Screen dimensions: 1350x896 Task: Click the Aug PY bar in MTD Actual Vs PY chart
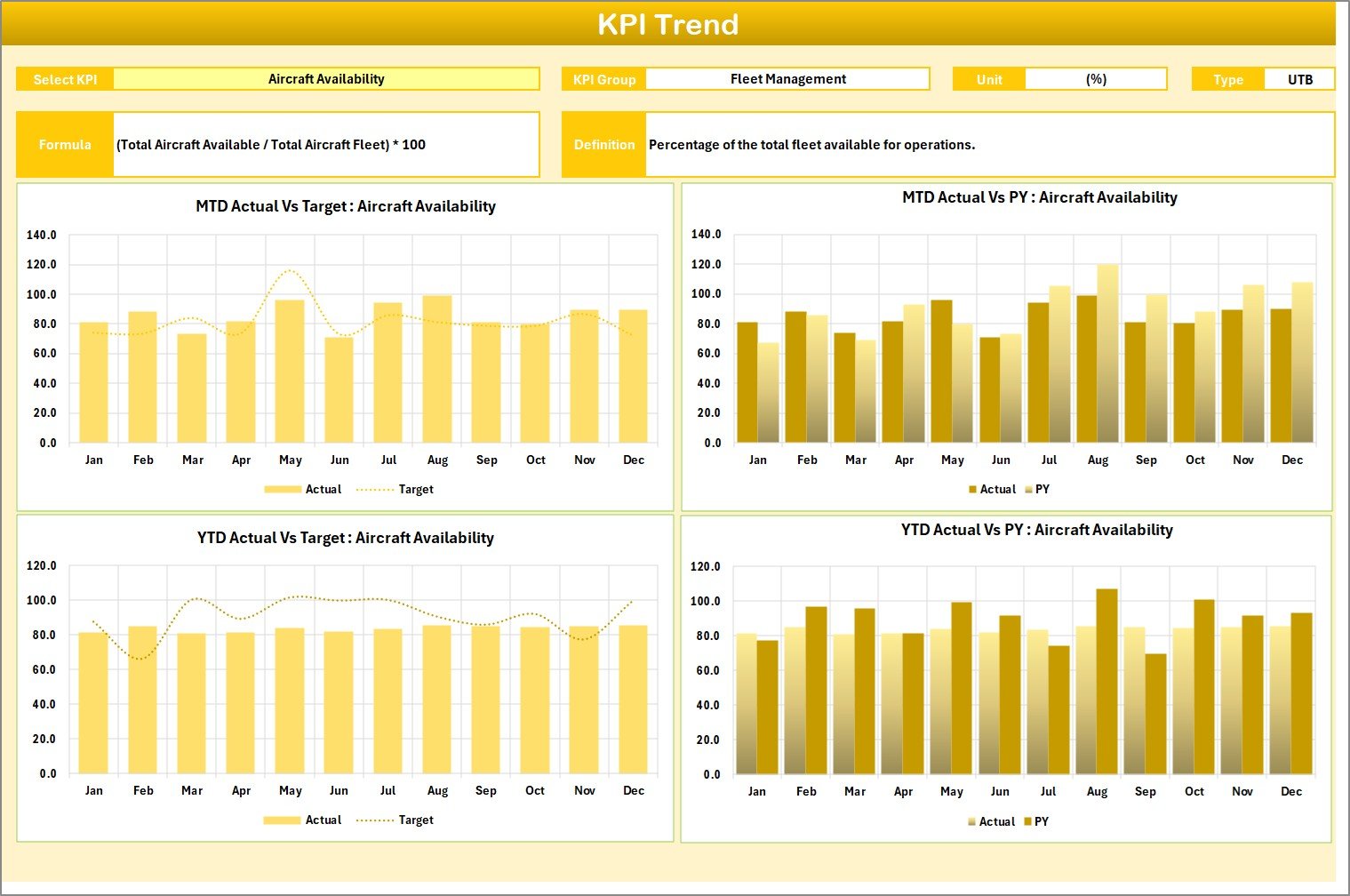(1107, 356)
